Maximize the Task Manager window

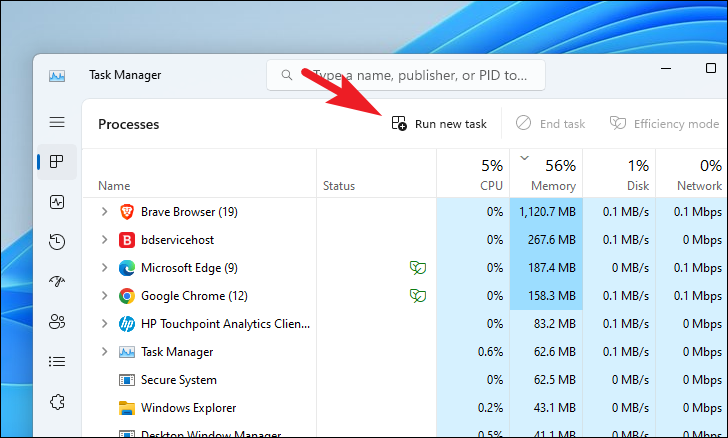(711, 68)
